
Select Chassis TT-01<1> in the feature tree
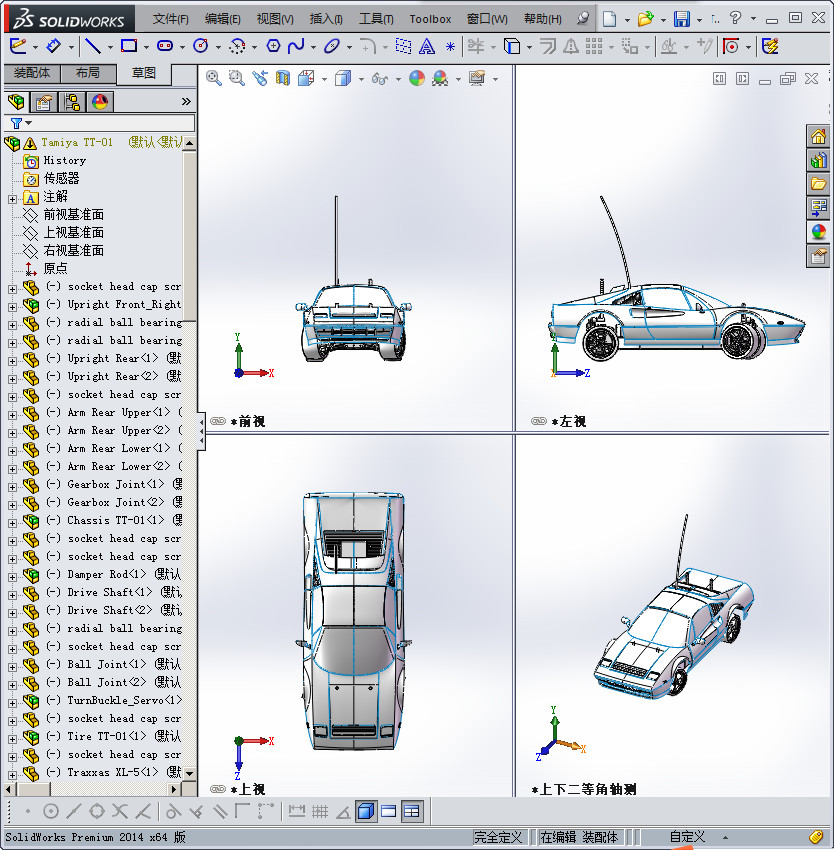pyautogui.click(x=115, y=520)
